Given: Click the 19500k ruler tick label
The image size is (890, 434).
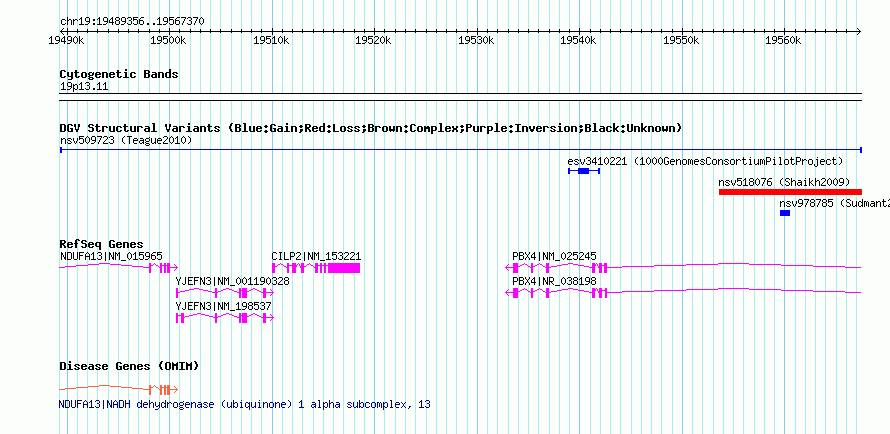Looking at the screenshot, I should pyautogui.click(x=169, y=41).
